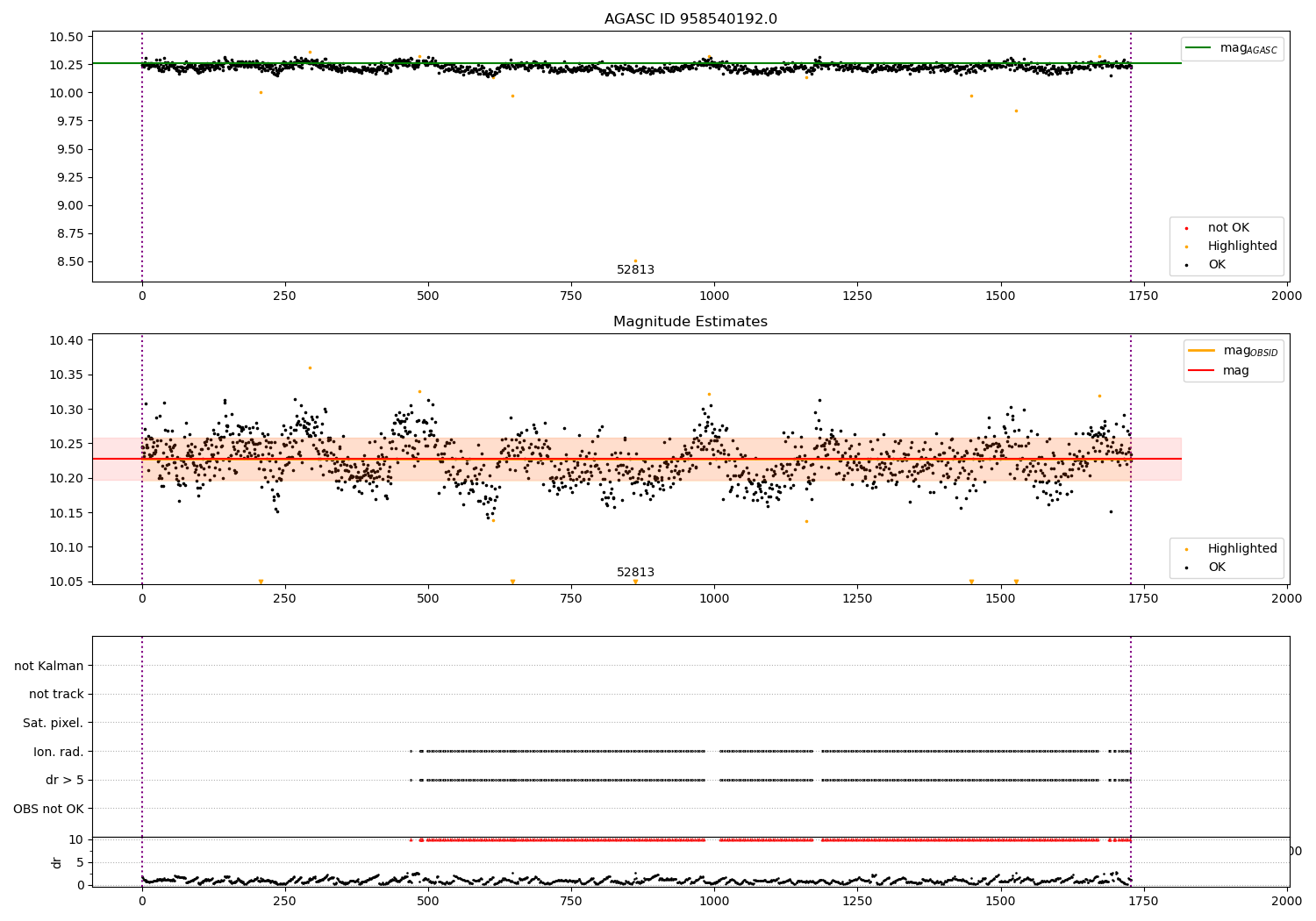Viewport: 1316px width, 921px height.
Task: Select 'not OK' legend entry in top plot
Action: [x=1228, y=228]
